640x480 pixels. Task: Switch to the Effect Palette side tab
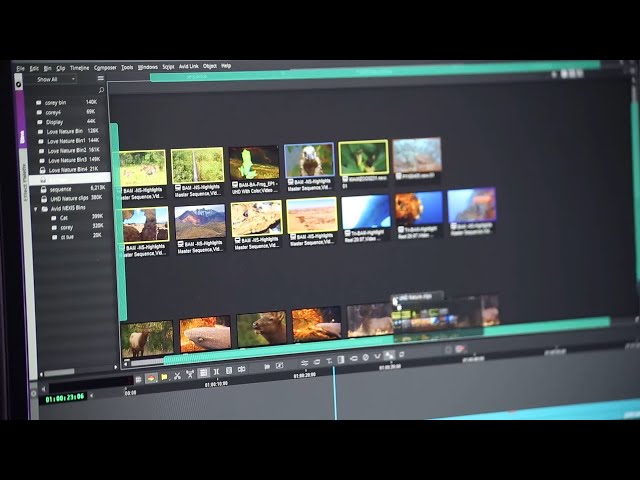24,182
